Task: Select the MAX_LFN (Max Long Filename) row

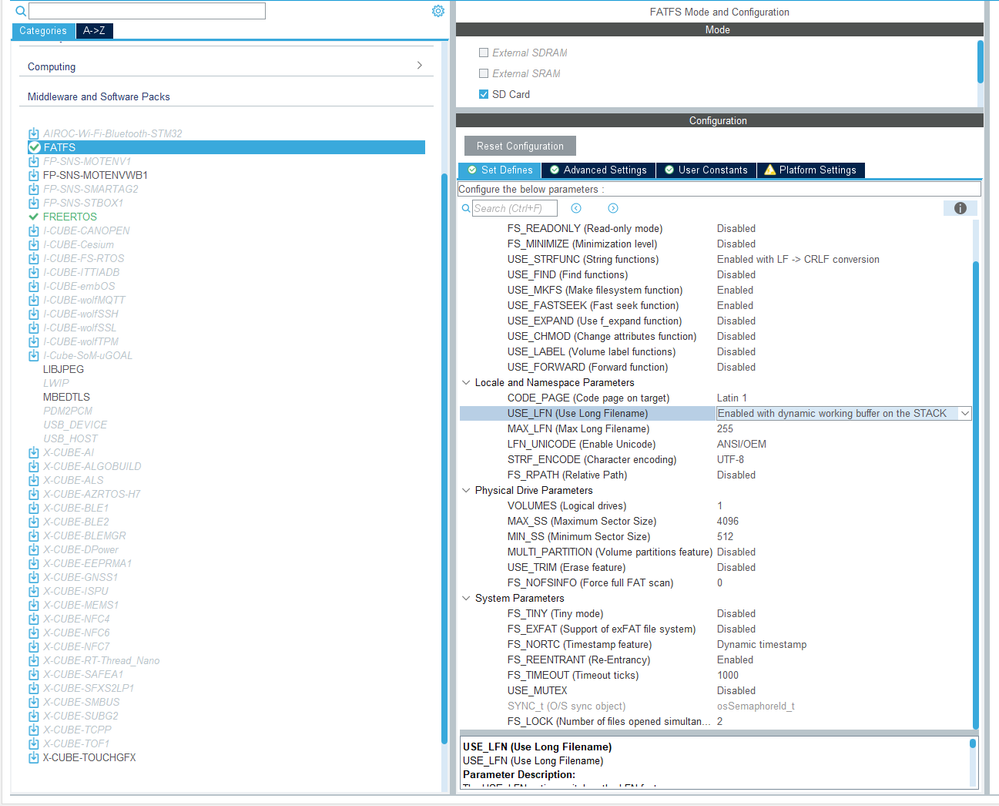Action: click(x=715, y=429)
